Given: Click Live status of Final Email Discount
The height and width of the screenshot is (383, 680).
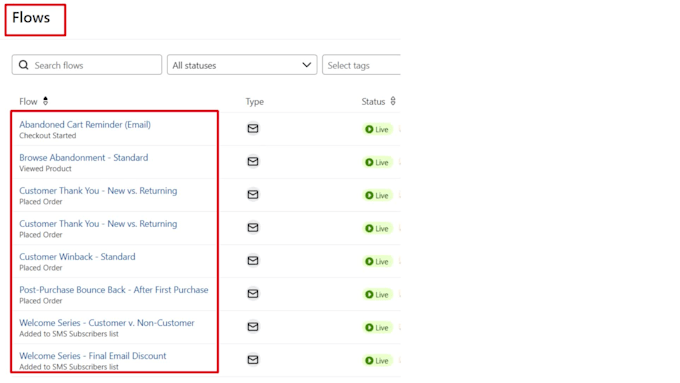Looking at the screenshot, I should click(377, 360).
